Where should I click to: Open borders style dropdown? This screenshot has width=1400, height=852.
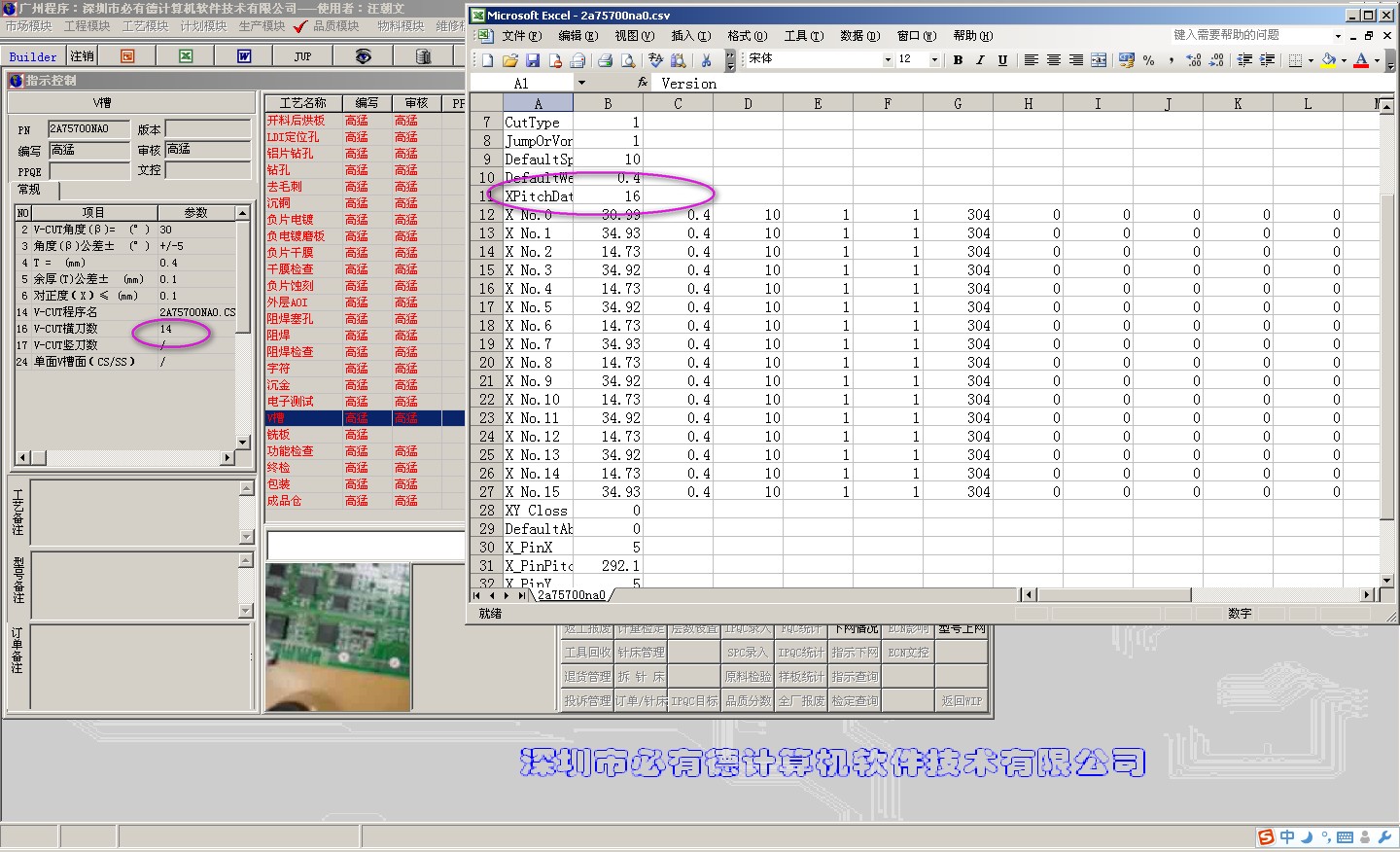coord(1311,60)
